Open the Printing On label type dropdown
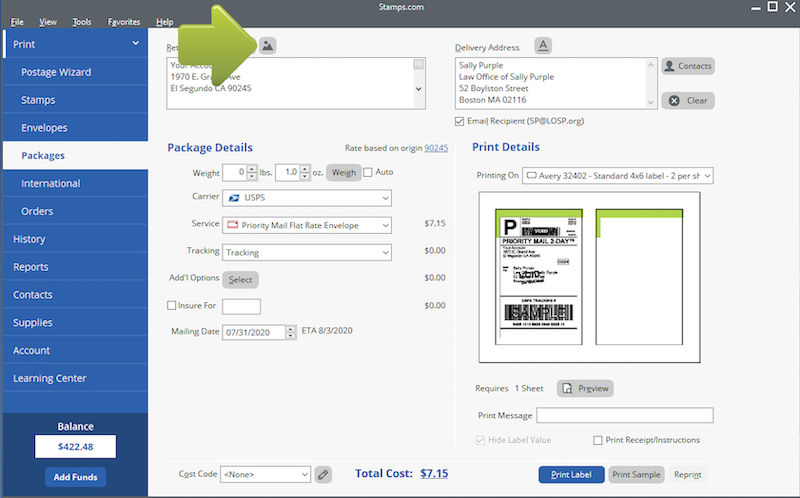Image resolution: width=800 pixels, height=498 pixels. coord(617,176)
